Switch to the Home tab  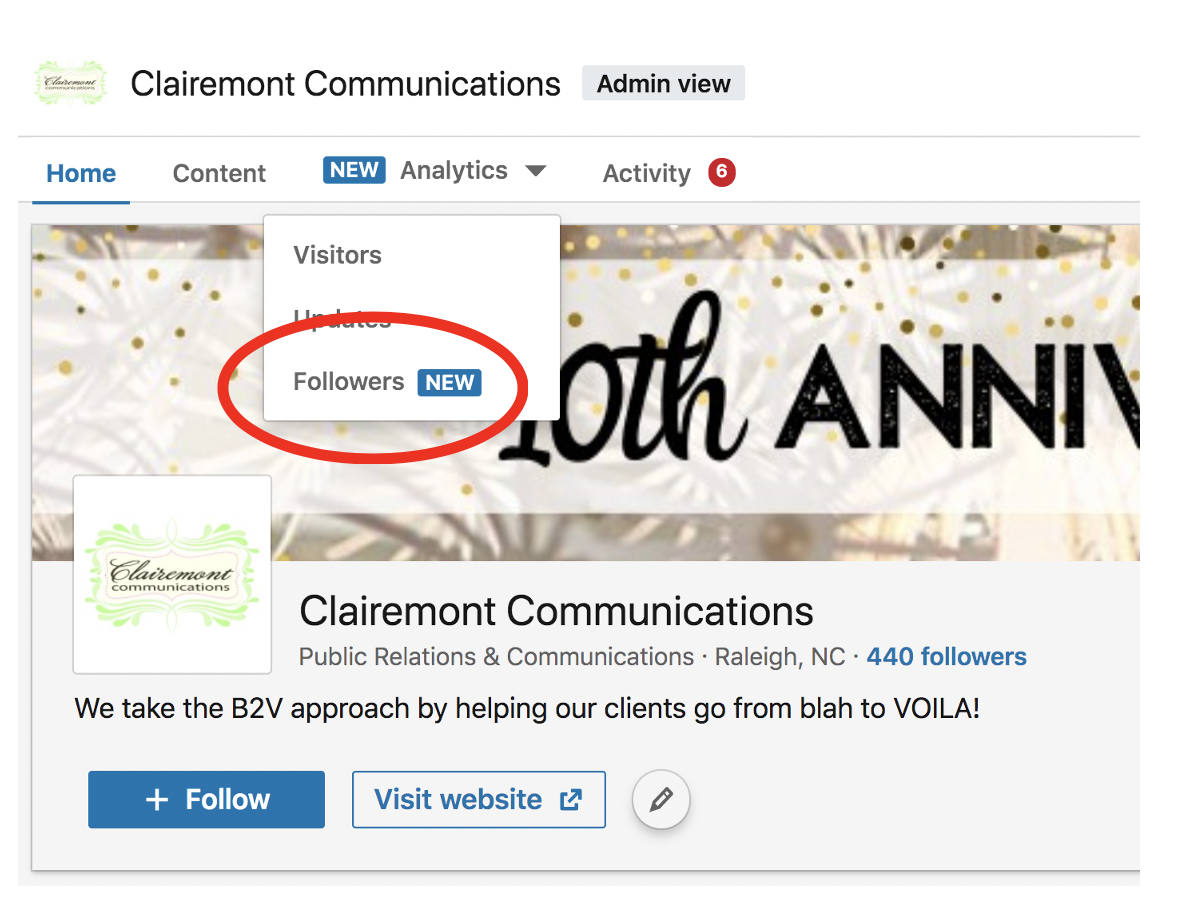(81, 173)
